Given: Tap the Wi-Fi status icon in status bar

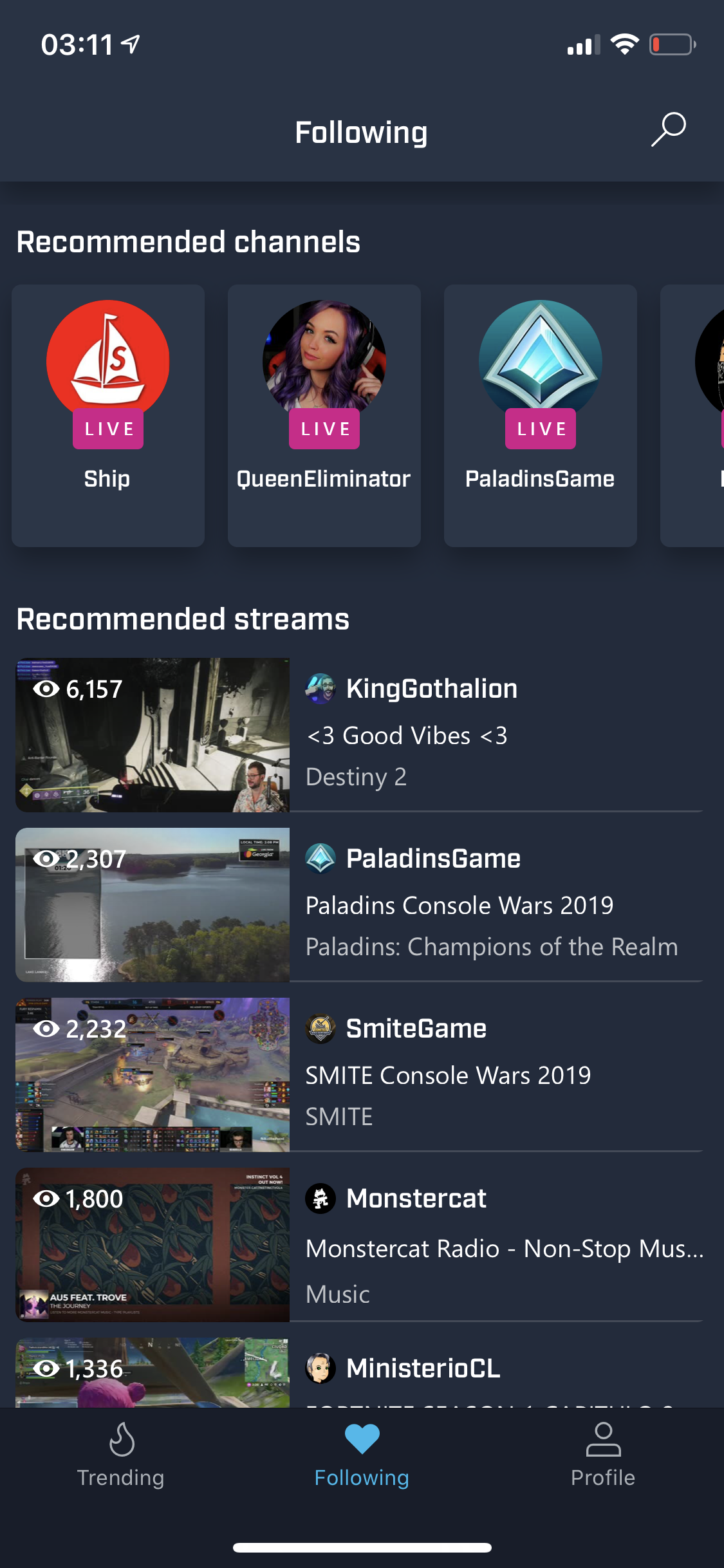Looking at the screenshot, I should coord(624,44).
